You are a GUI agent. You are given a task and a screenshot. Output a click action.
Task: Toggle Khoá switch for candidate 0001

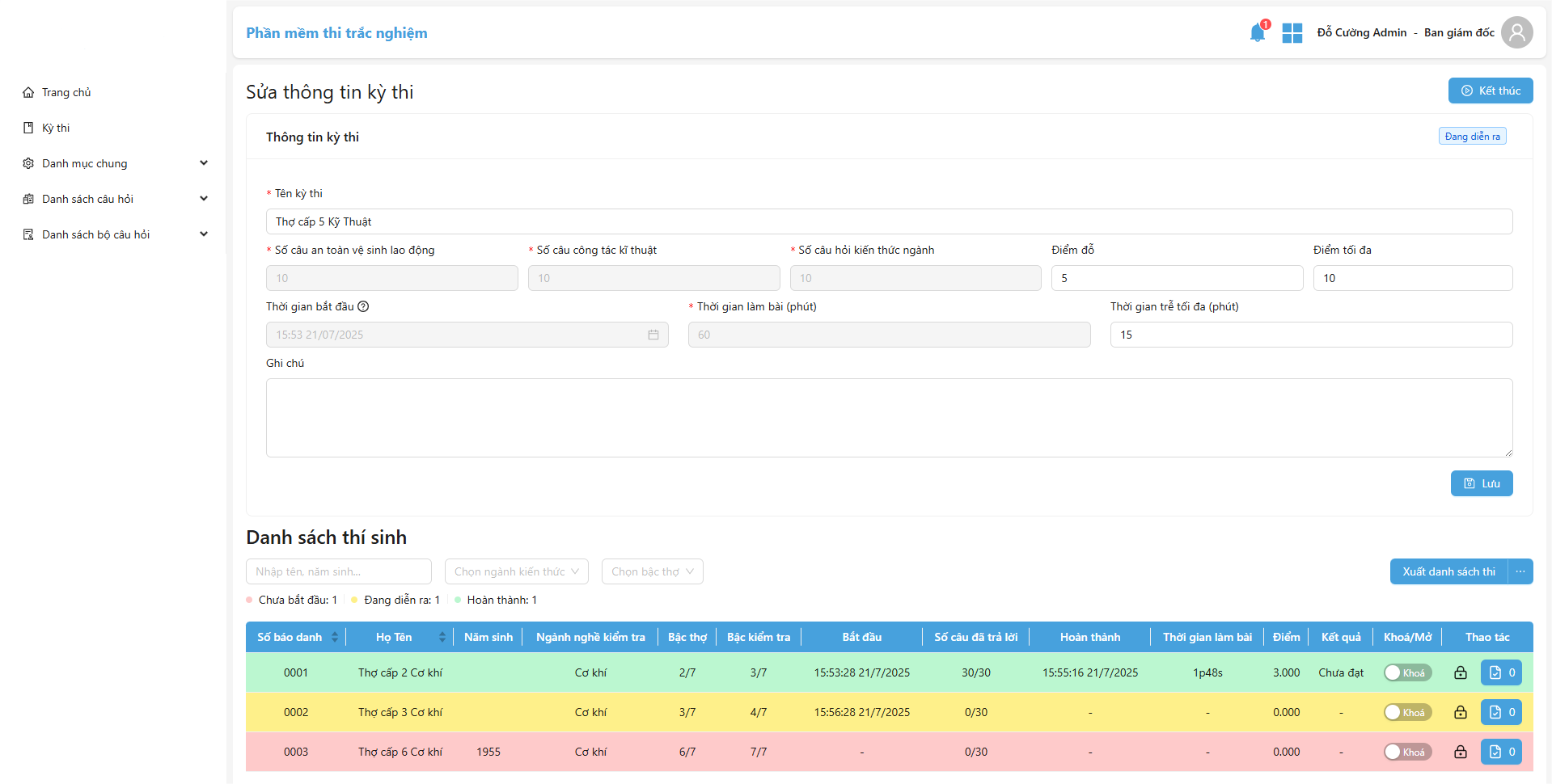click(x=1406, y=672)
